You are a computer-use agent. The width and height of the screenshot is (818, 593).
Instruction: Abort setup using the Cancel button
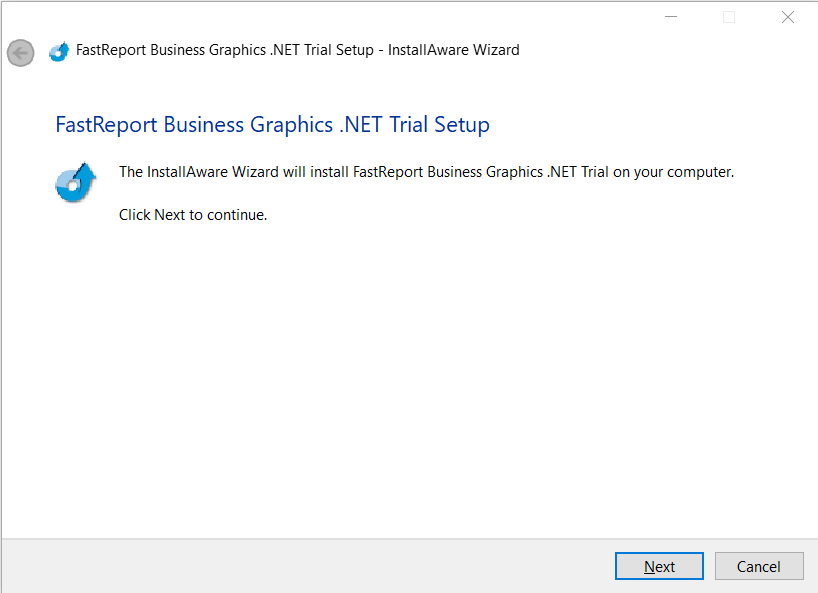point(759,565)
